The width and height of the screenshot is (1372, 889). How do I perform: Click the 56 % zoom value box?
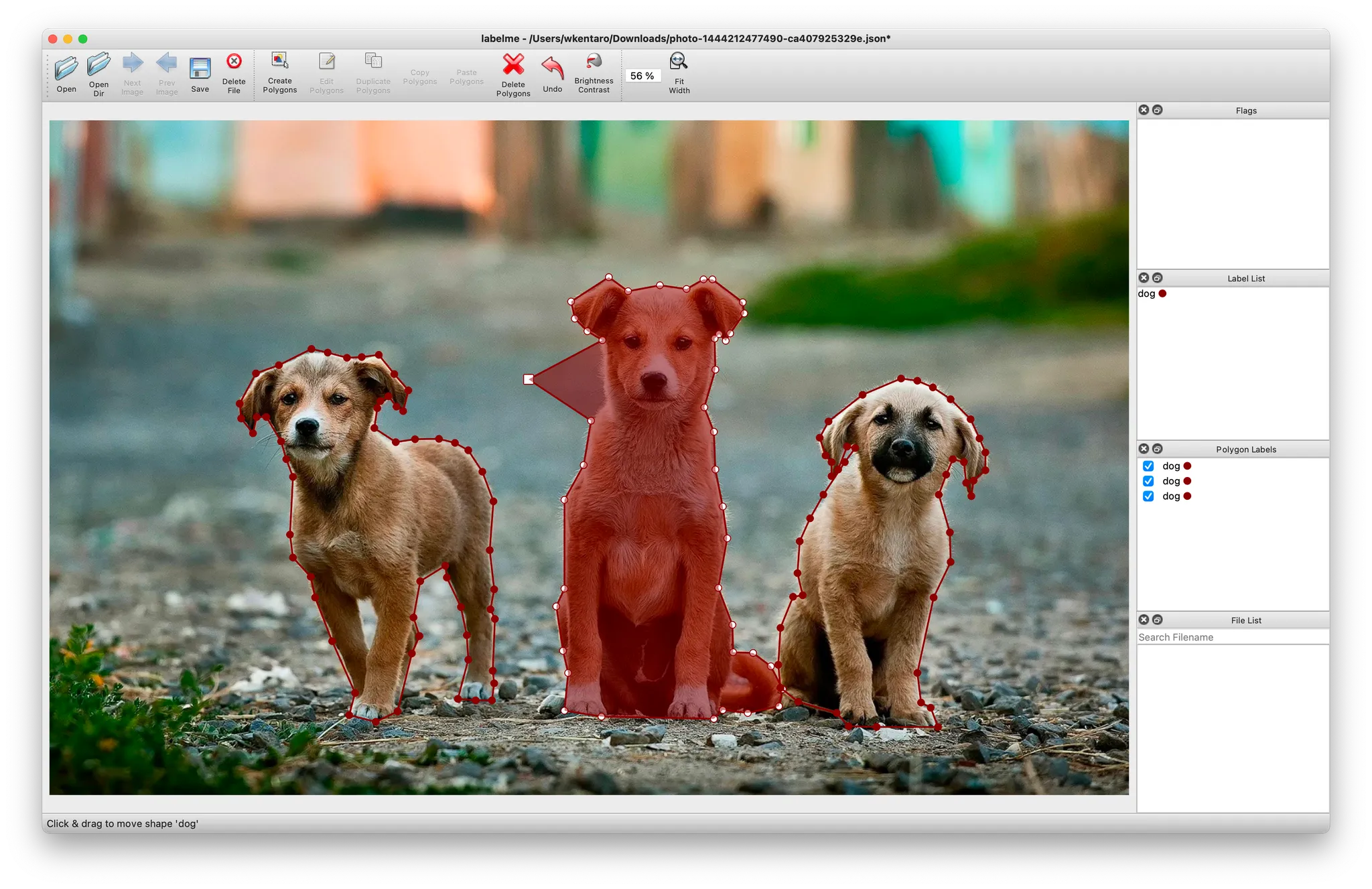pos(642,76)
